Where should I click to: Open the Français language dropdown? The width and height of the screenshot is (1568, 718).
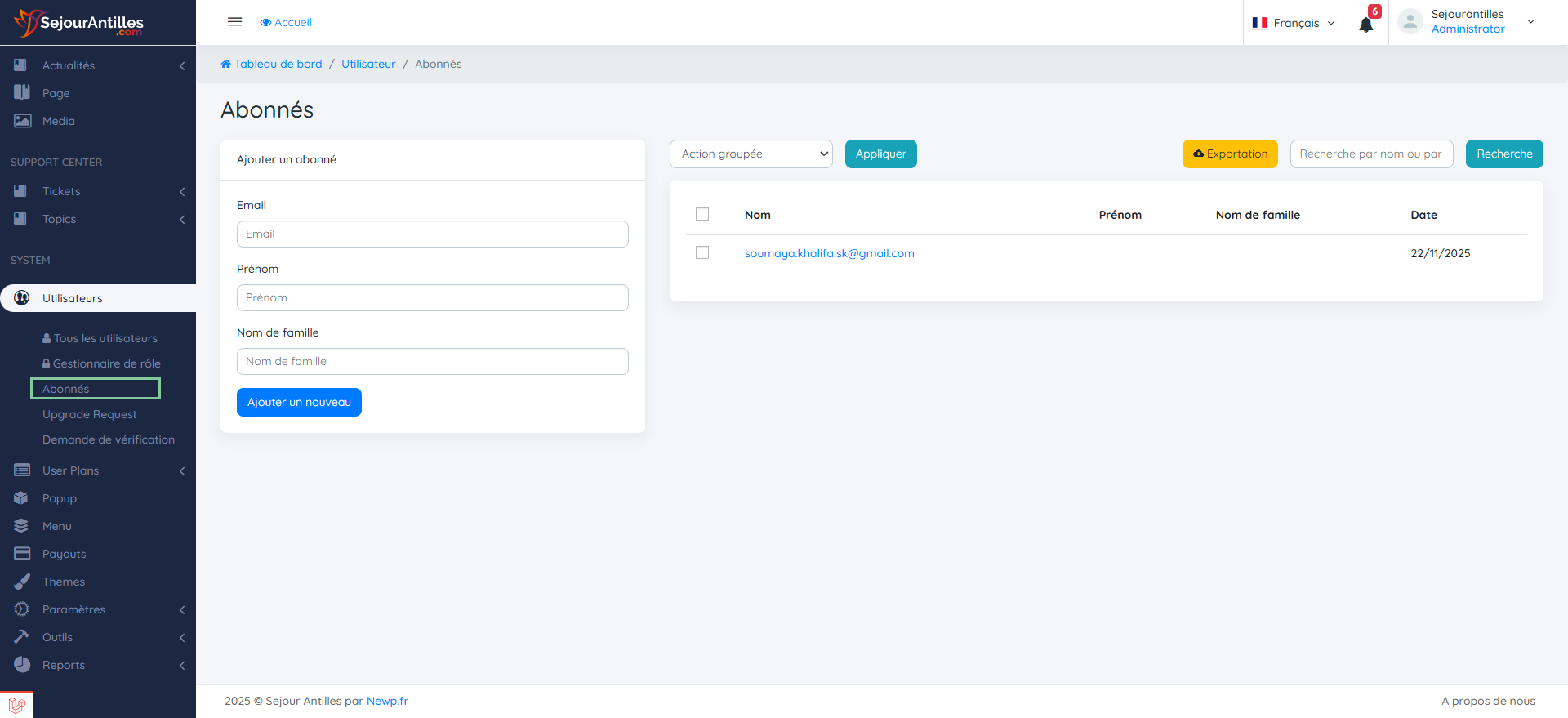pyautogui.click(x=1293, y=23)
